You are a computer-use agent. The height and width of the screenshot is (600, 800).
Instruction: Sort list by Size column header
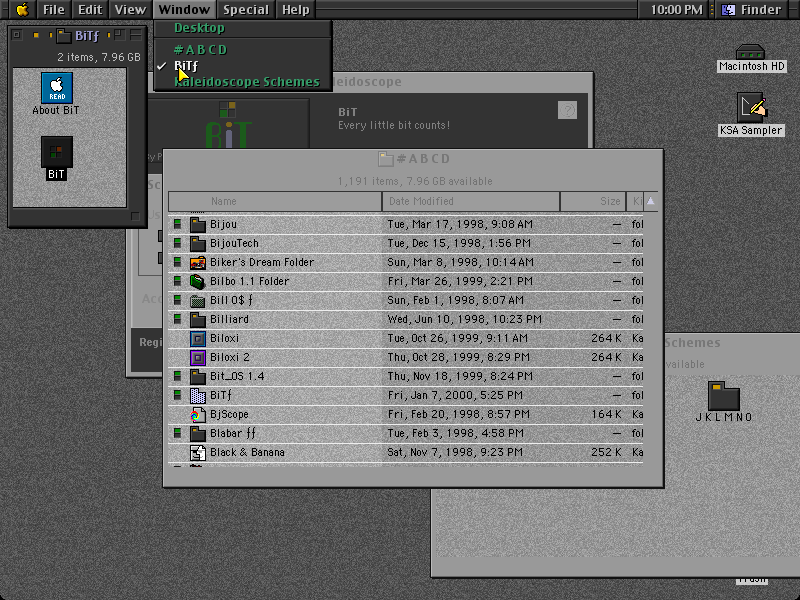pos(593,201)
